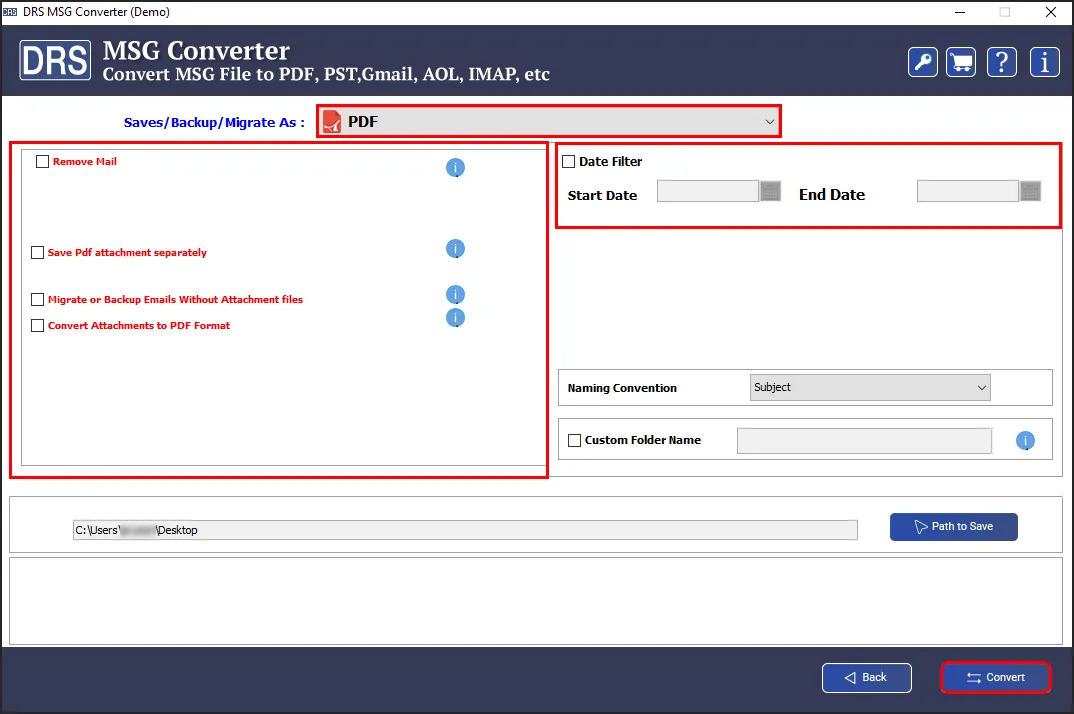Minimize the DRS MSG Converter window
The width and height of the screenshot is (1074, 714).
[x=960, y=12]
